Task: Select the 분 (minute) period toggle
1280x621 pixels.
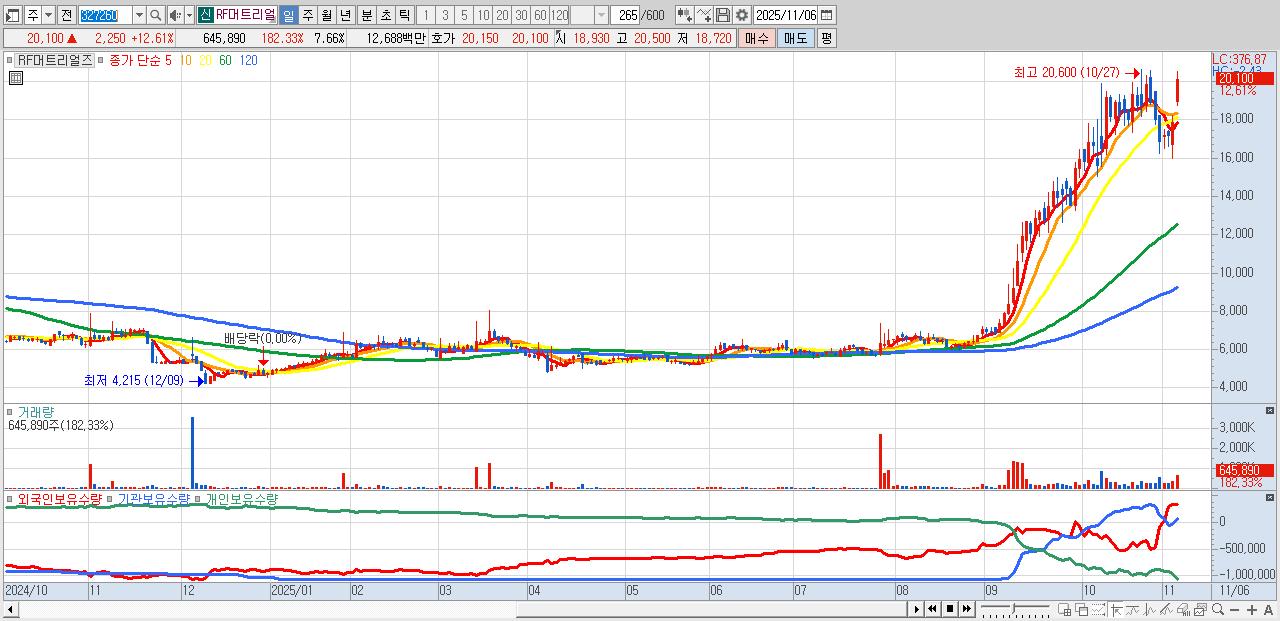Action: 366,15
